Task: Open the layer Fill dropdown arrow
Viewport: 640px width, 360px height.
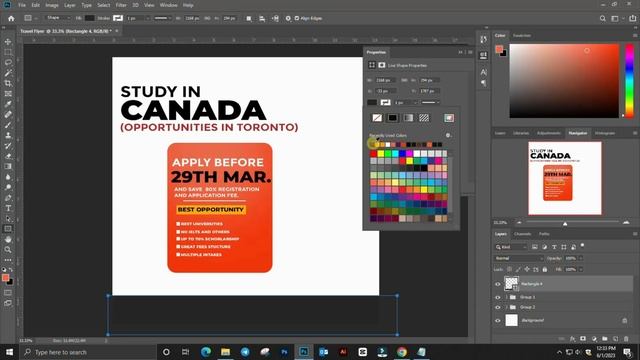Action: pyautogui.click(x=580, y=269)
